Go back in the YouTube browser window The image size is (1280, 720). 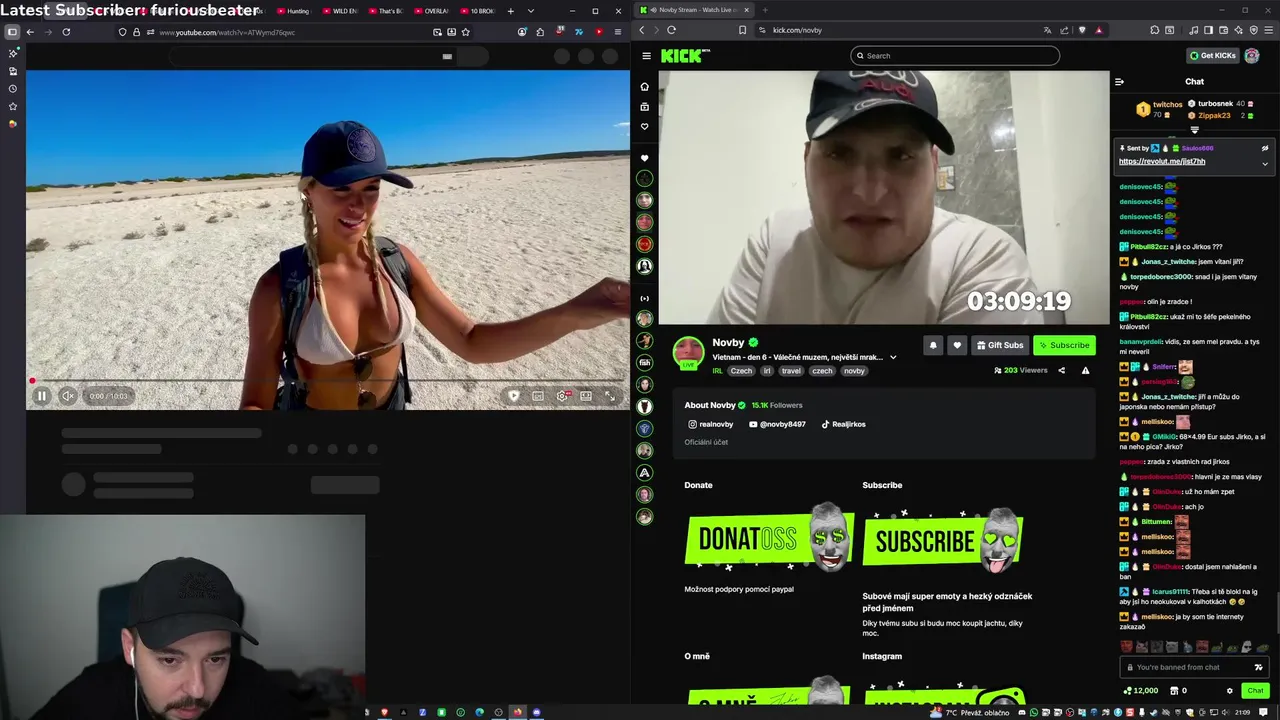tap(30, 32)
